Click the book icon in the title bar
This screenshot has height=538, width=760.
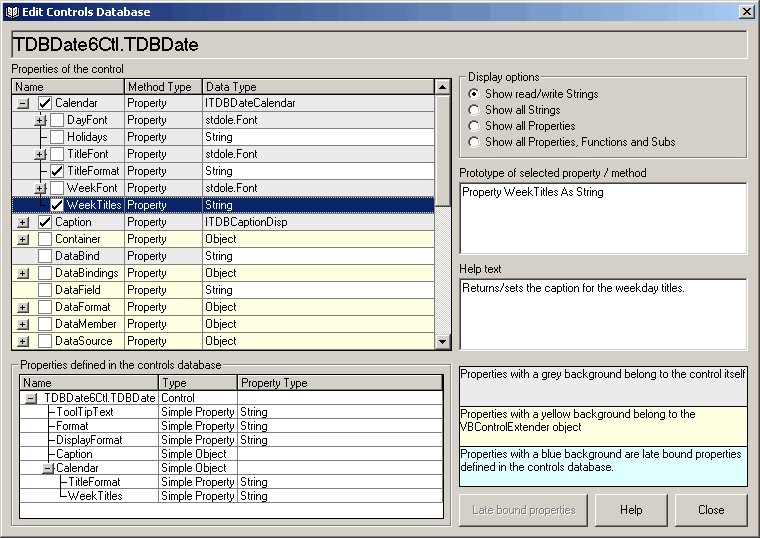click(x=11, y=11)
